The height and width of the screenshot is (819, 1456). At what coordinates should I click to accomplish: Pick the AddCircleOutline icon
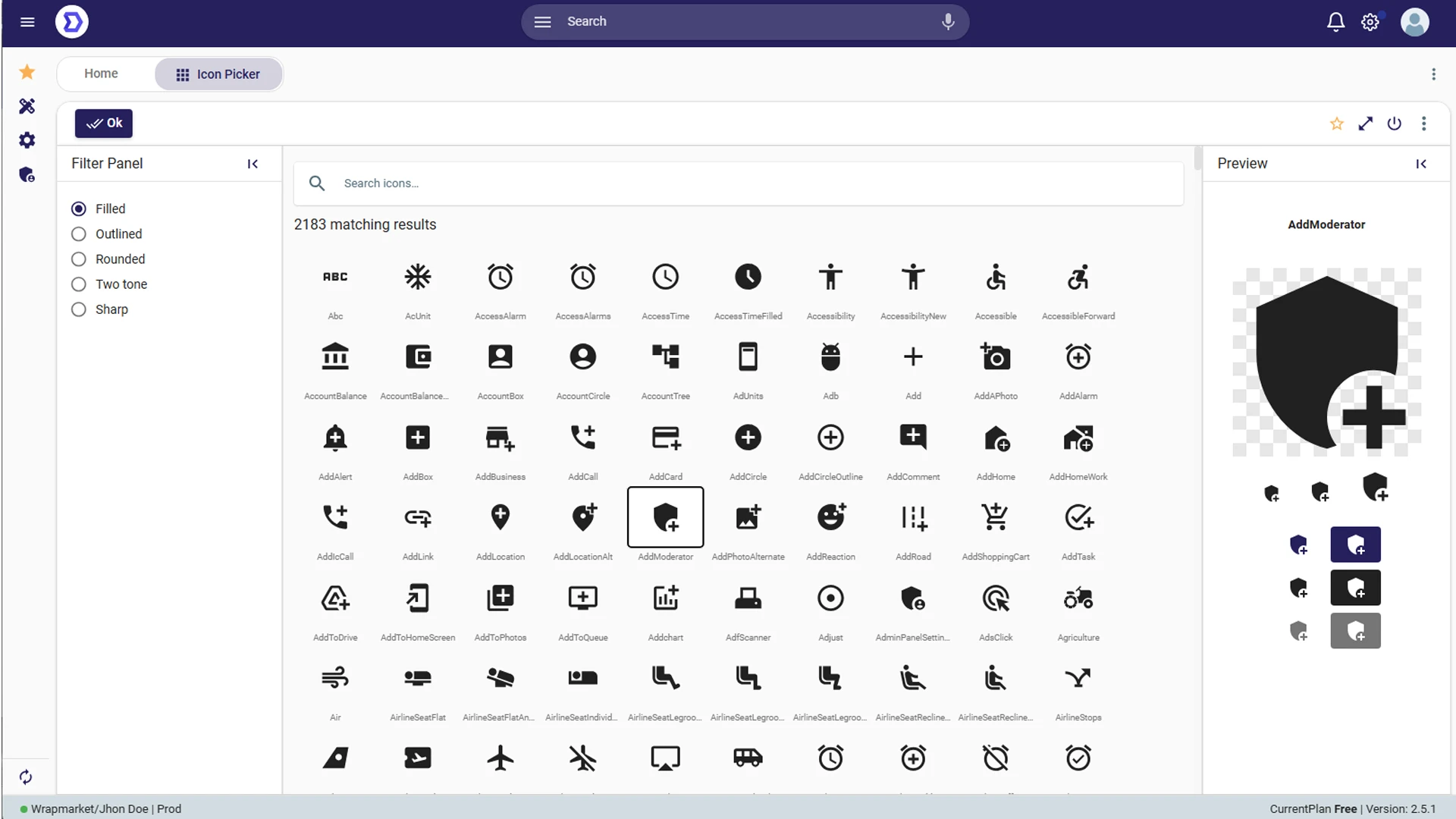830,438
